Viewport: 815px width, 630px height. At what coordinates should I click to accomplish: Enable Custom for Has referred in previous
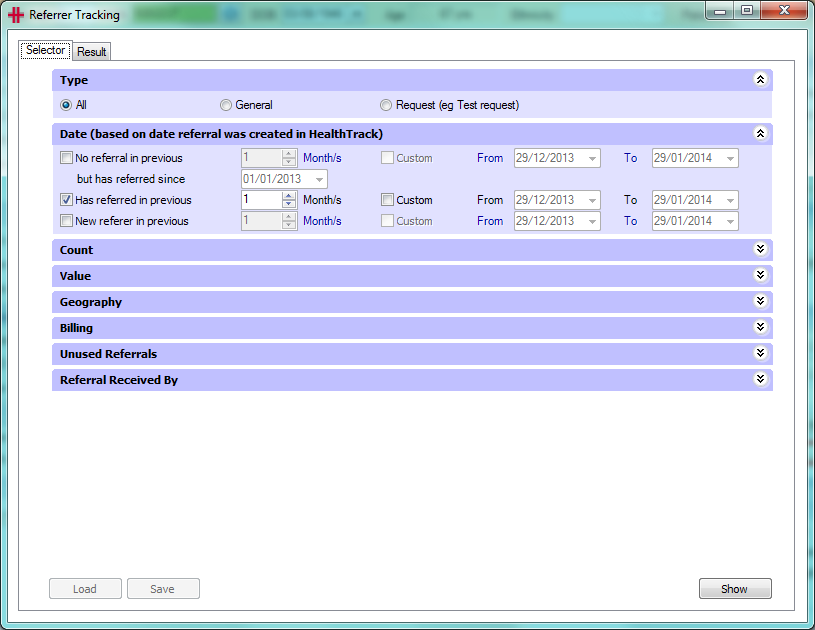(387, 200)
